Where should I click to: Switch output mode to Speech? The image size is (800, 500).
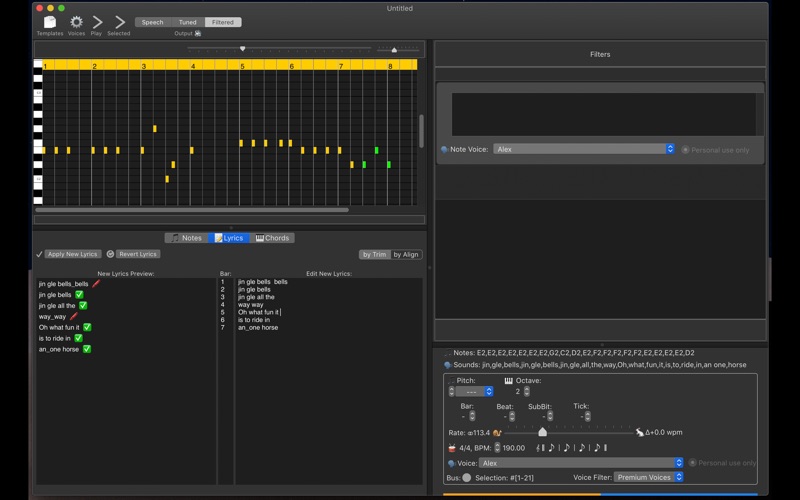tap(152, 22)
